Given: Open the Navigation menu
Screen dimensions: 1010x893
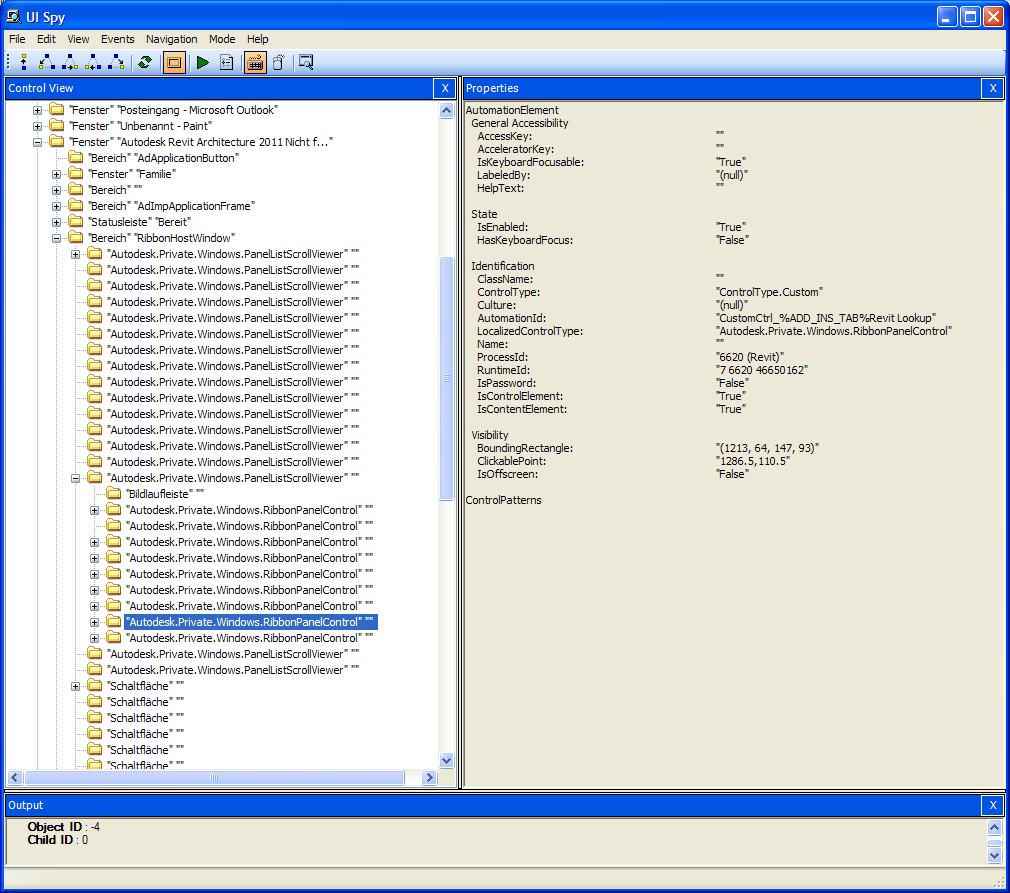Looking at the screenshot, I should [x=171, y=39].
